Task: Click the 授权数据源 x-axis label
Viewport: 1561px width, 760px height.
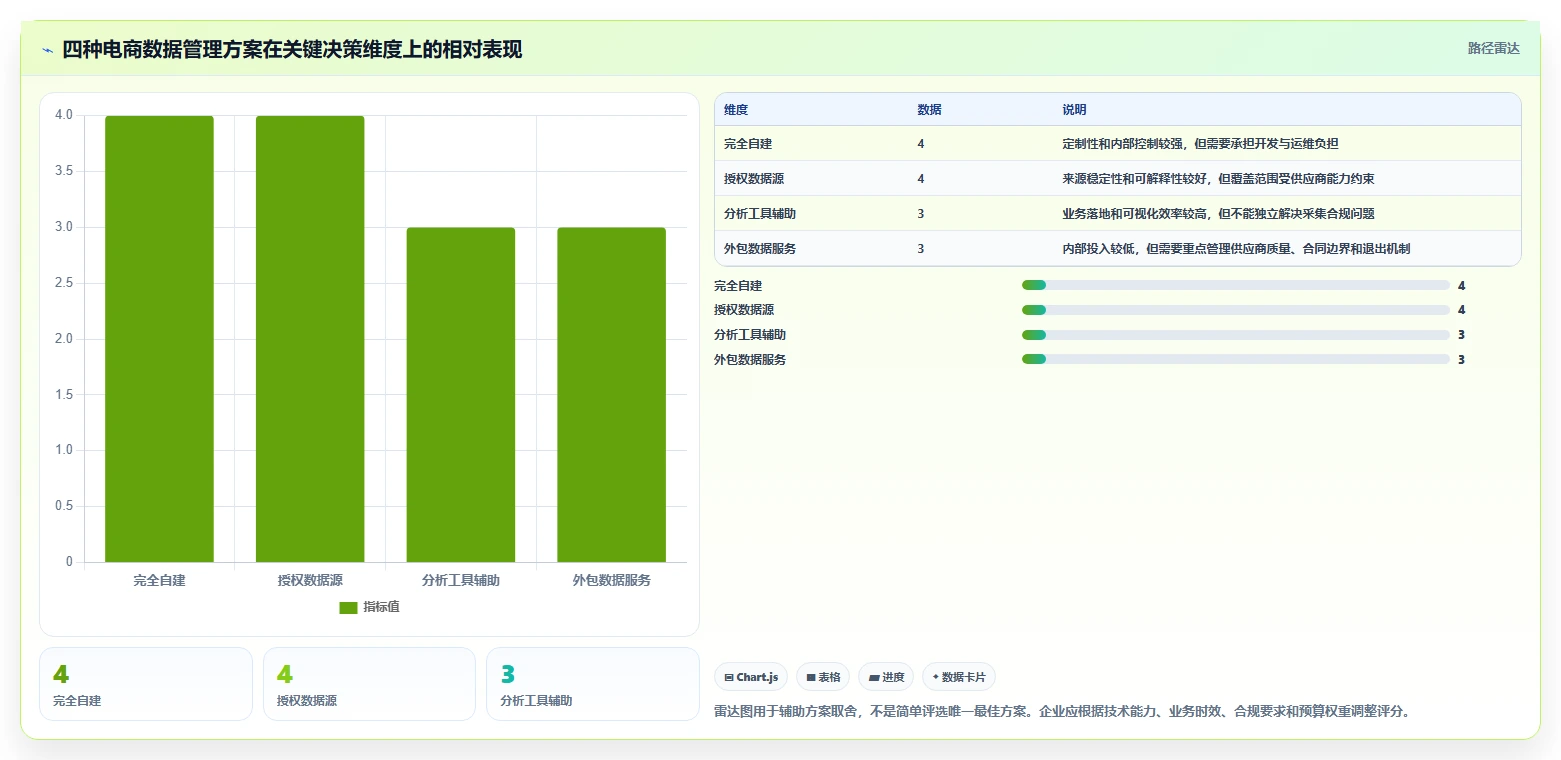Action: point(310,580)
